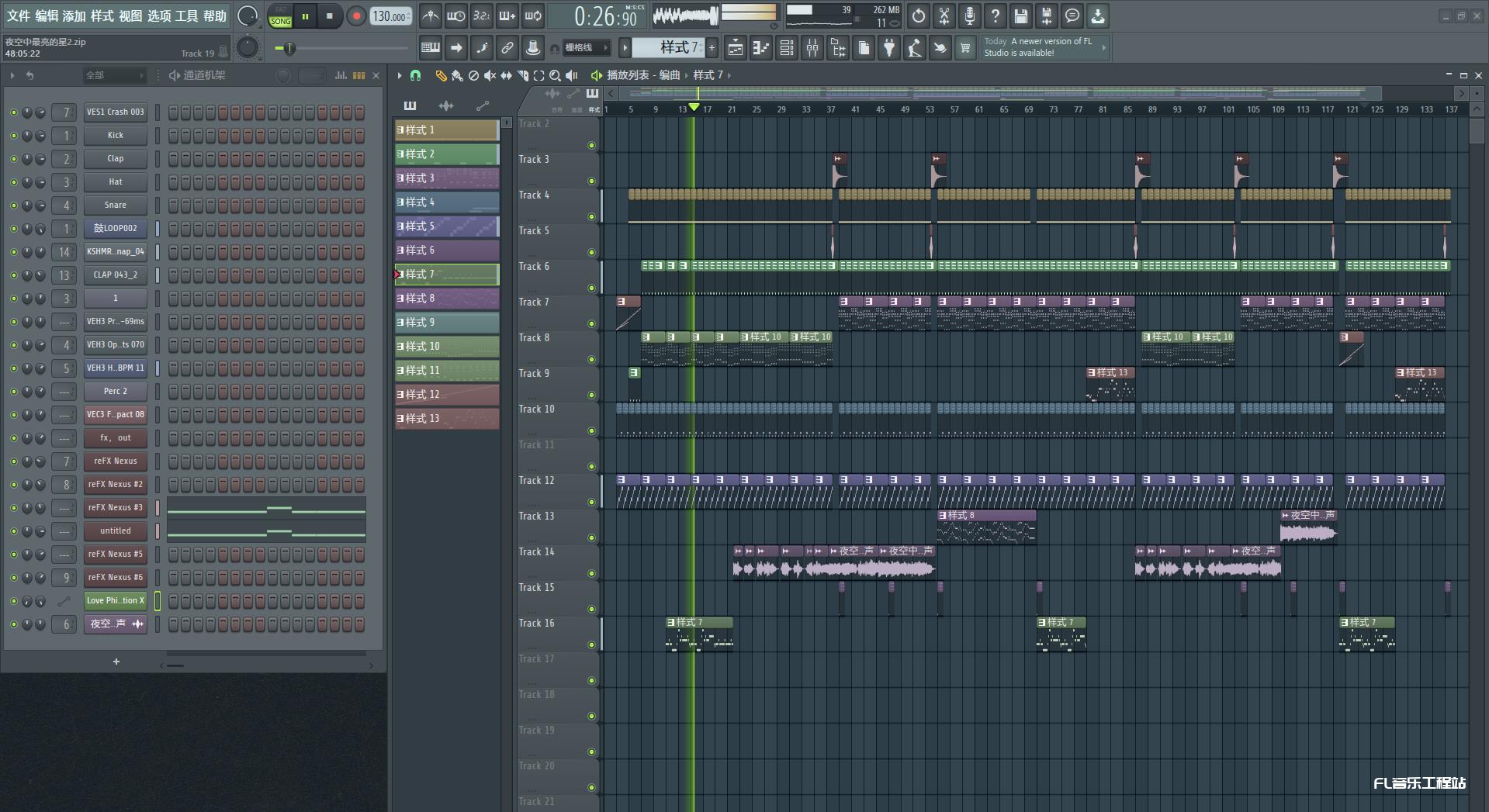Open the playlist options menu arrow
The image size is (1489, 812).
[x=400, y=75]
